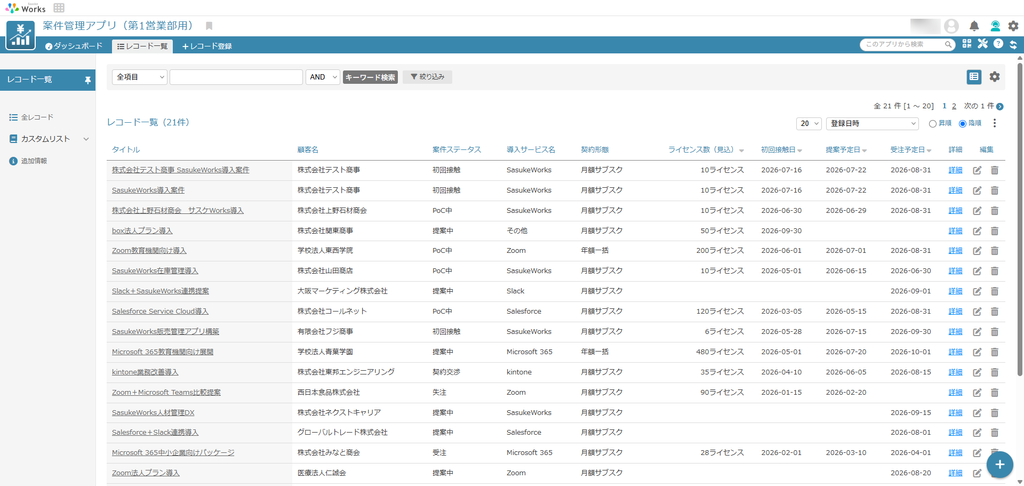Open list settings gear icon
Image resolution: width=1024 pixels, height=486 pixels.
pos(994,77)
